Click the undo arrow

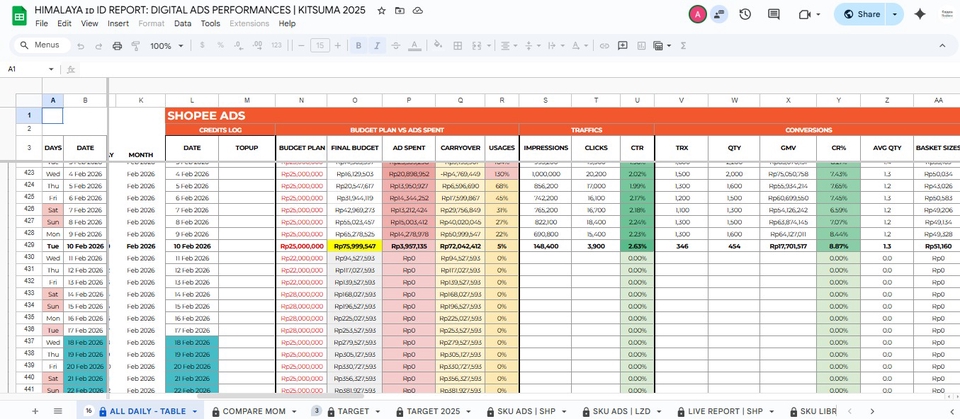pyautogui.click(x=81, y=46)
